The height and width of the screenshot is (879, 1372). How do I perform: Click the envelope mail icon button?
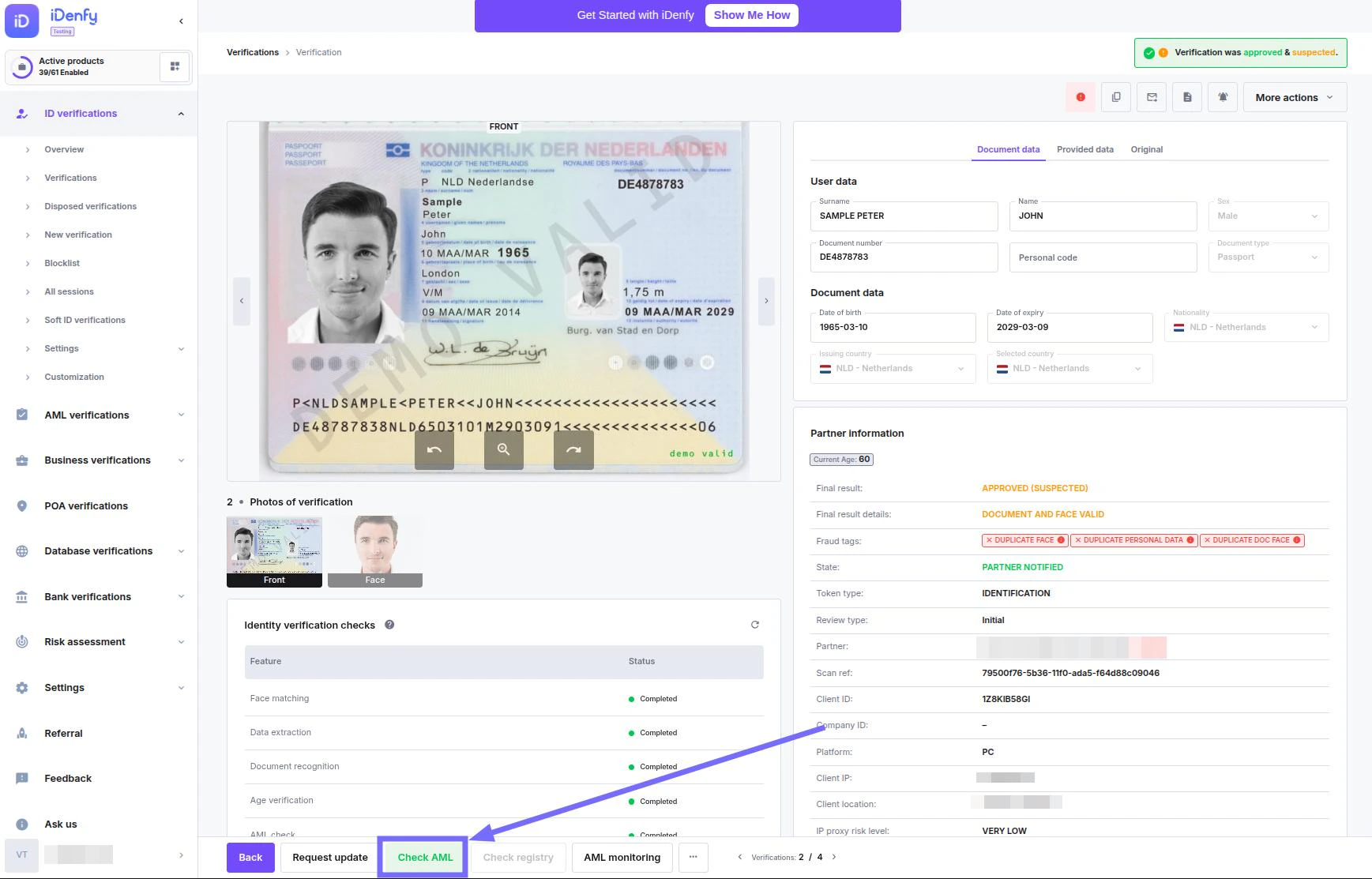[x=1152, y=97]
